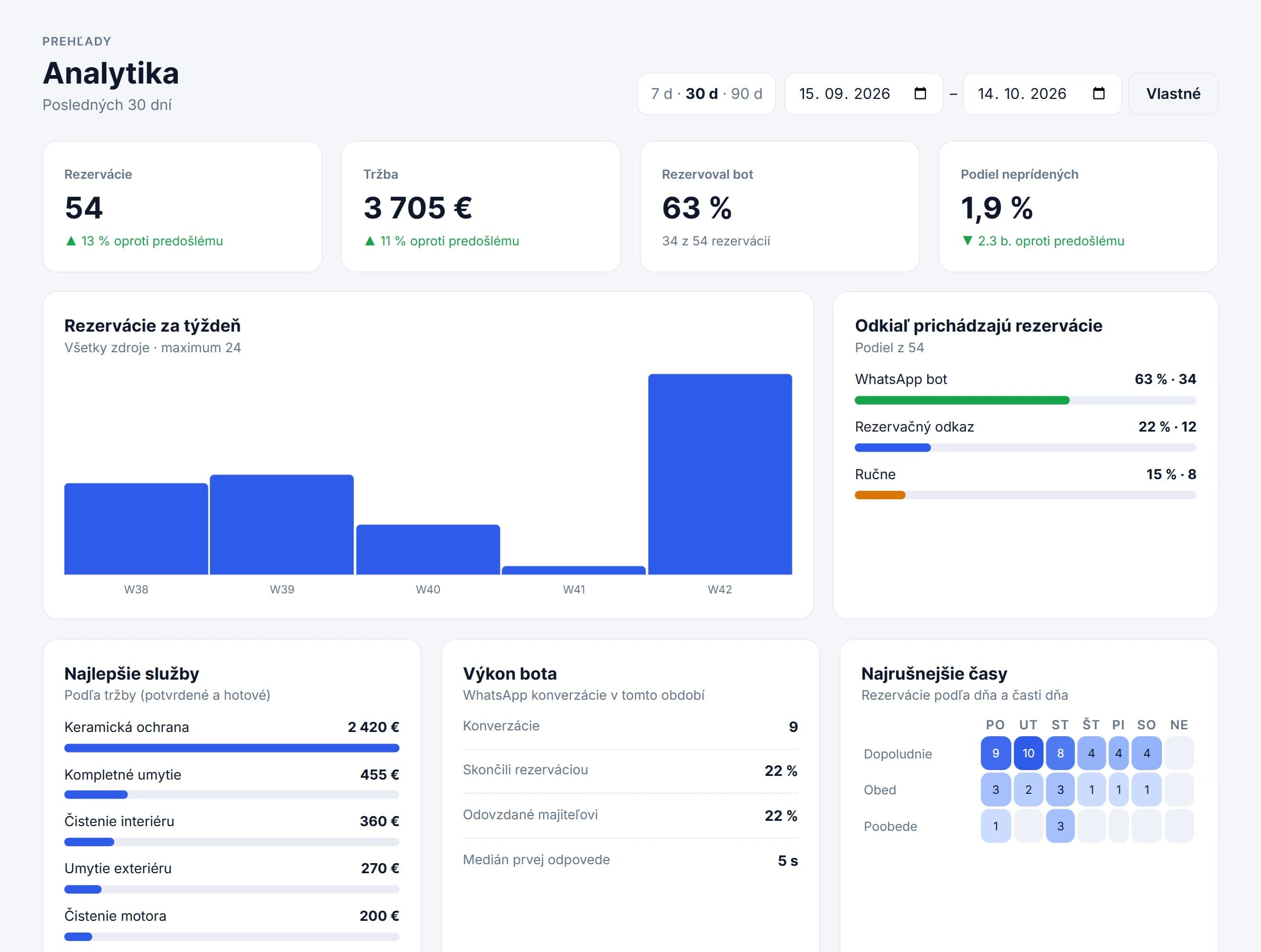
Task: Click the Odovzdané majiteľovi row label
Action: point(530,814)
